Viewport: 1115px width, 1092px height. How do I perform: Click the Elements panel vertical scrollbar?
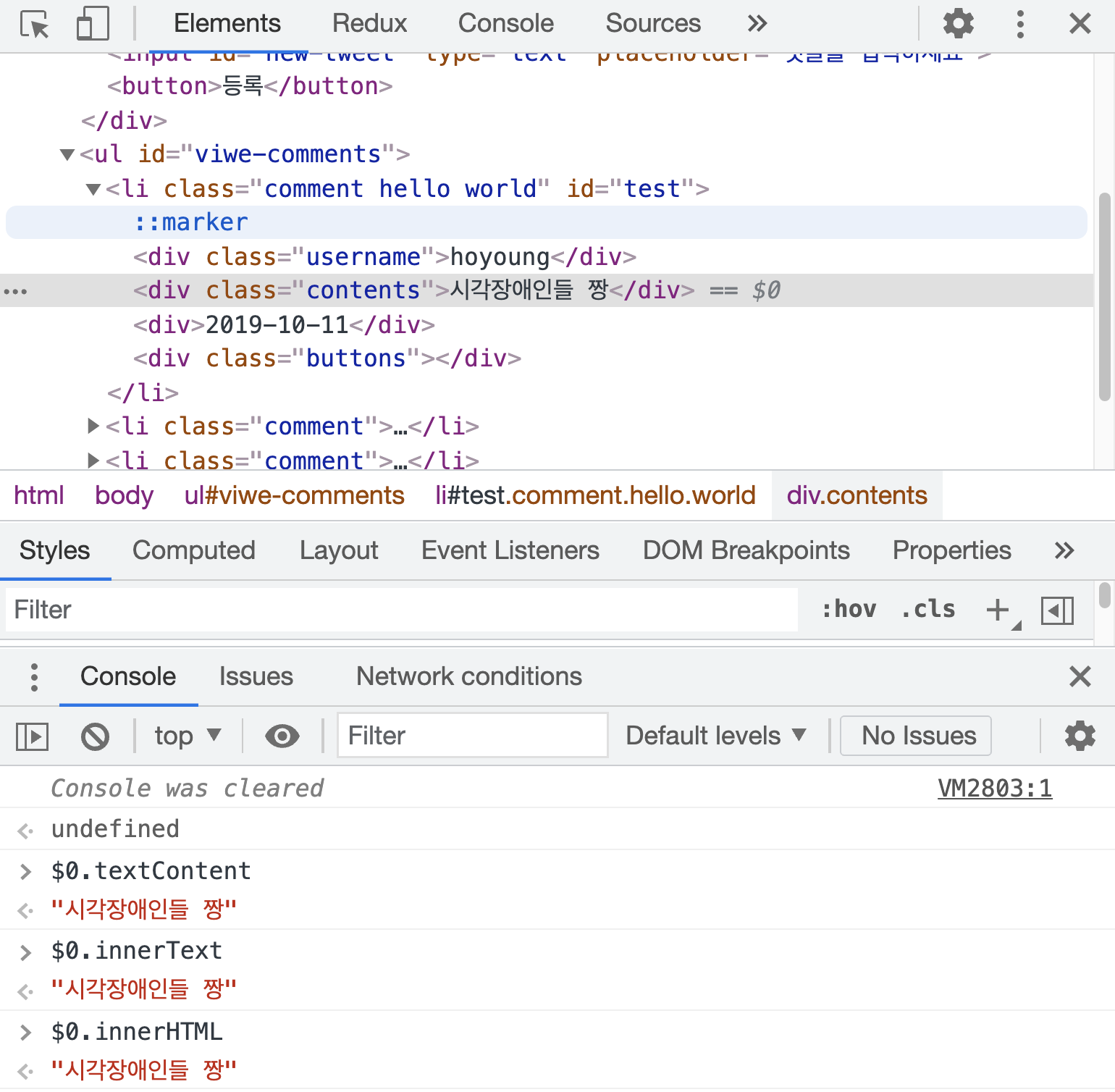1104,297
